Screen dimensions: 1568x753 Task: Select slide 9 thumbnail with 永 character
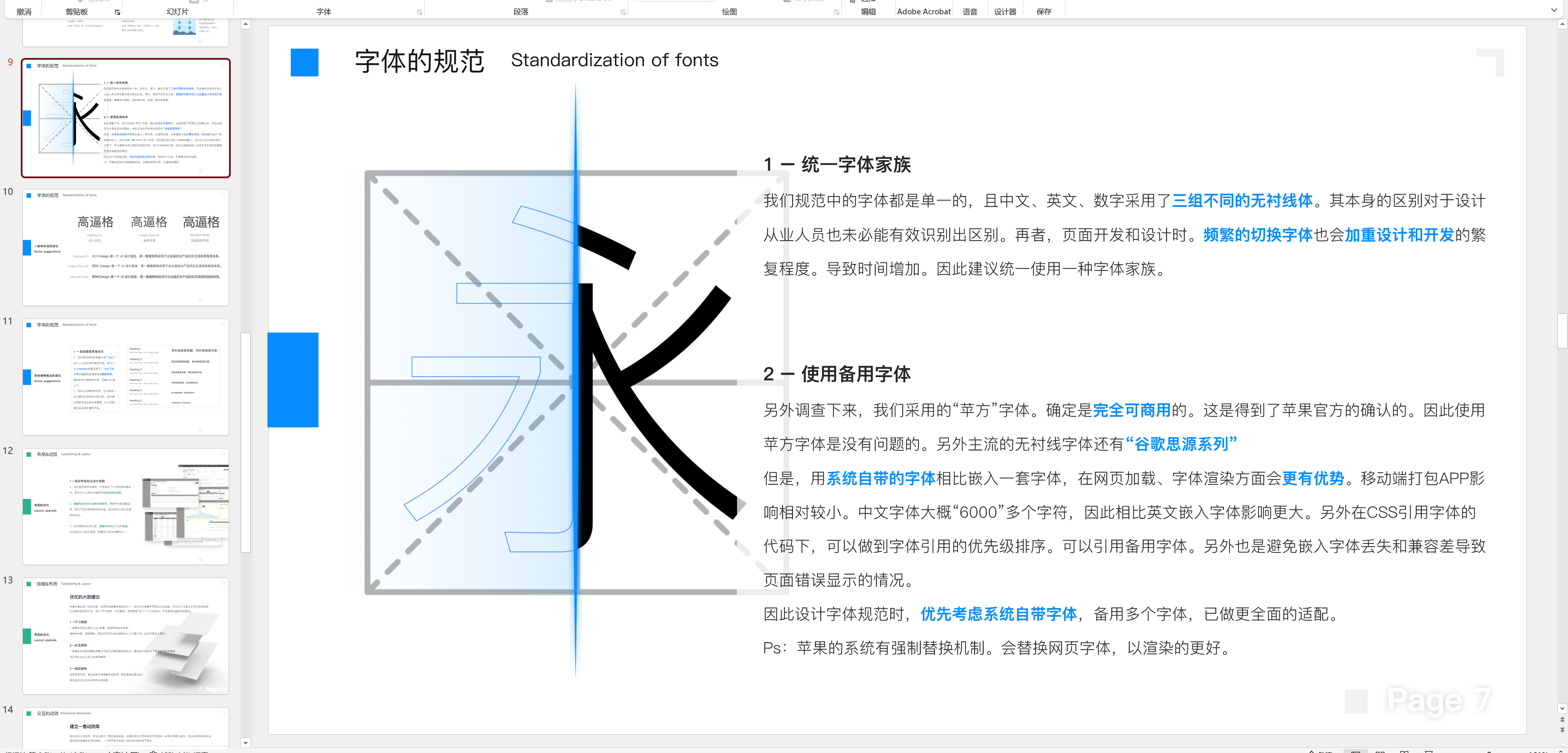(x=126, y=118)
